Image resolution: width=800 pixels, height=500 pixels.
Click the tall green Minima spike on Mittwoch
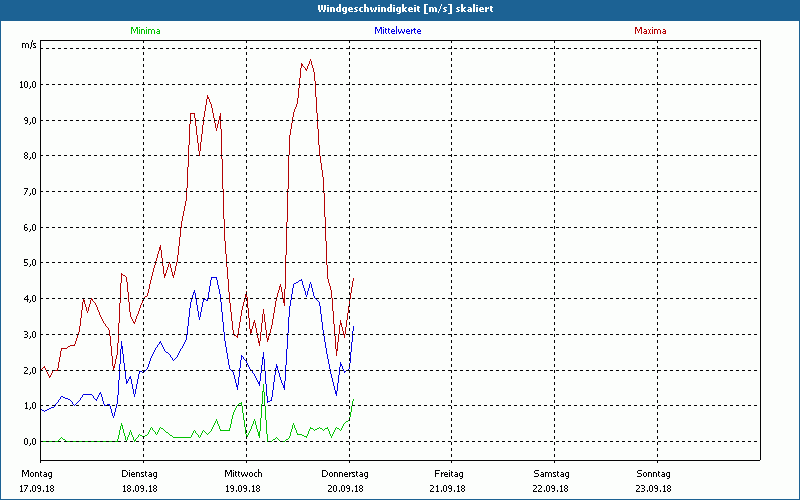tap(263, 384)
